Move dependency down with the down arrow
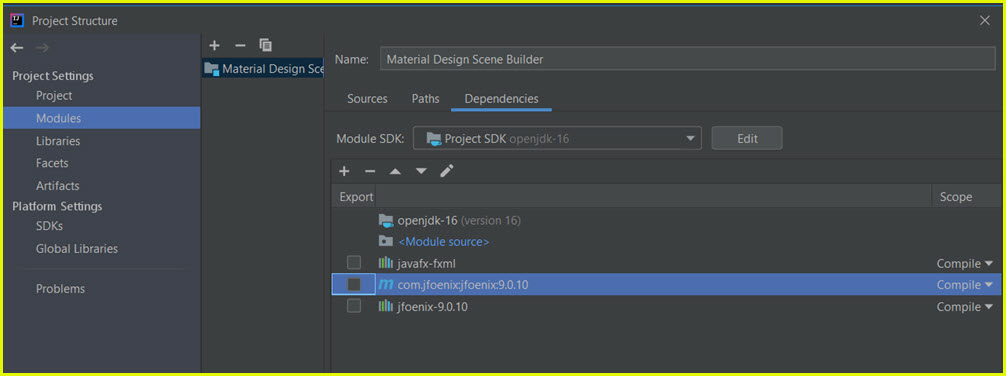The width and height of the screenshot is (1006, 376). (x=421, y=171)
